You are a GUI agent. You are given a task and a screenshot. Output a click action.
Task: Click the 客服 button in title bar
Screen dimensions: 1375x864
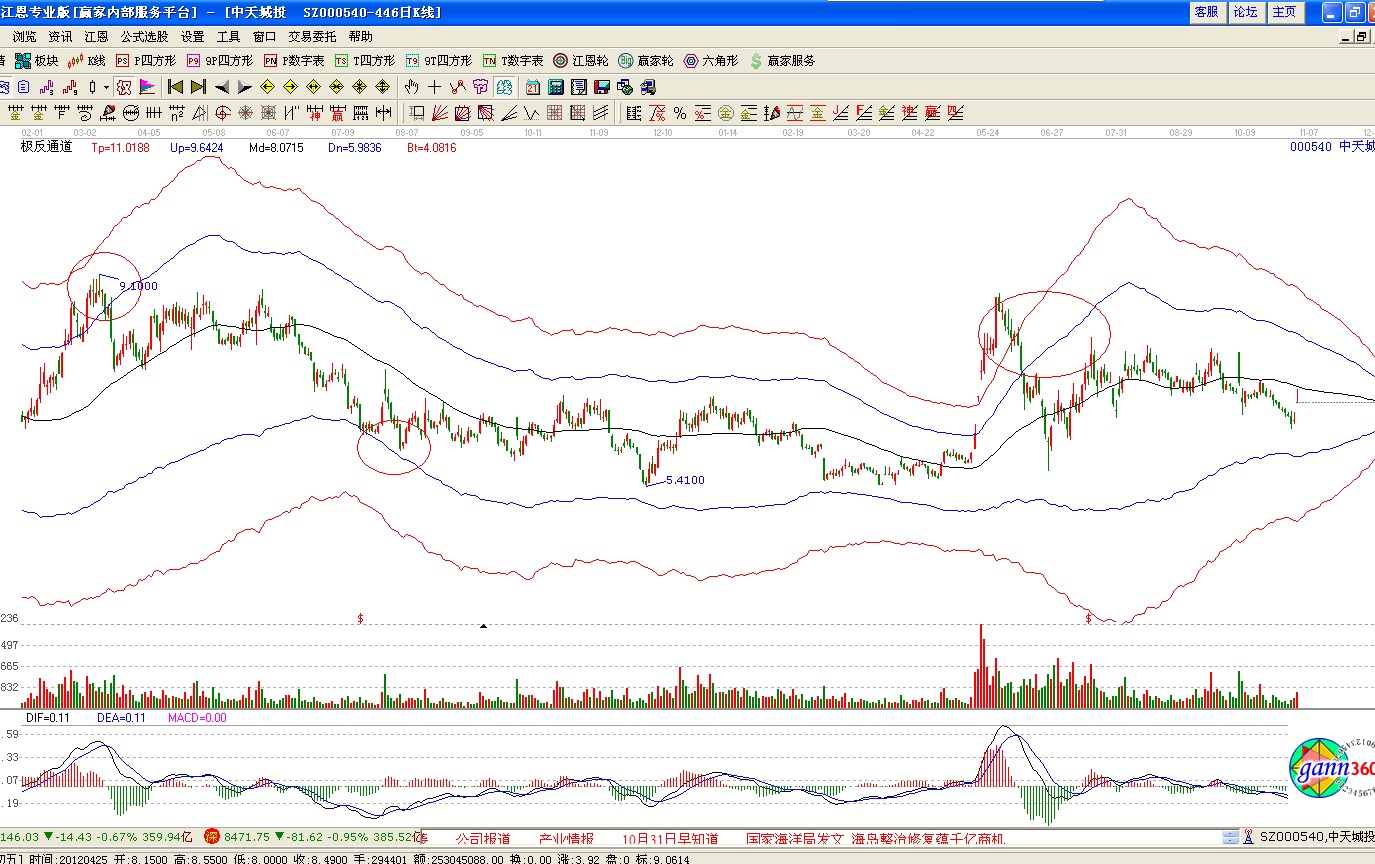coord(1206,12)
